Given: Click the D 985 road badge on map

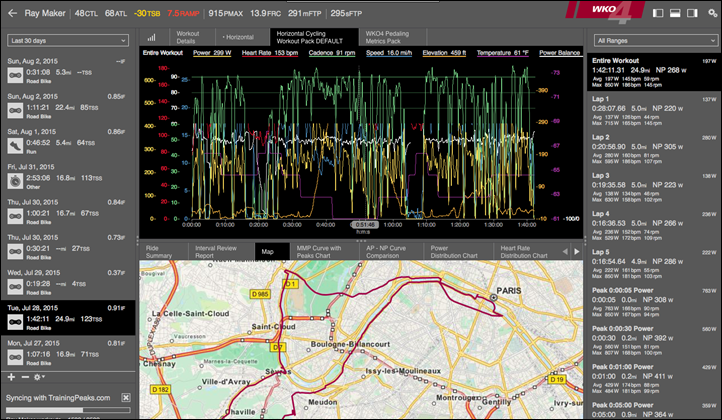Looking at the screenshot, I should pyautogui.click(x=260, y=294).
